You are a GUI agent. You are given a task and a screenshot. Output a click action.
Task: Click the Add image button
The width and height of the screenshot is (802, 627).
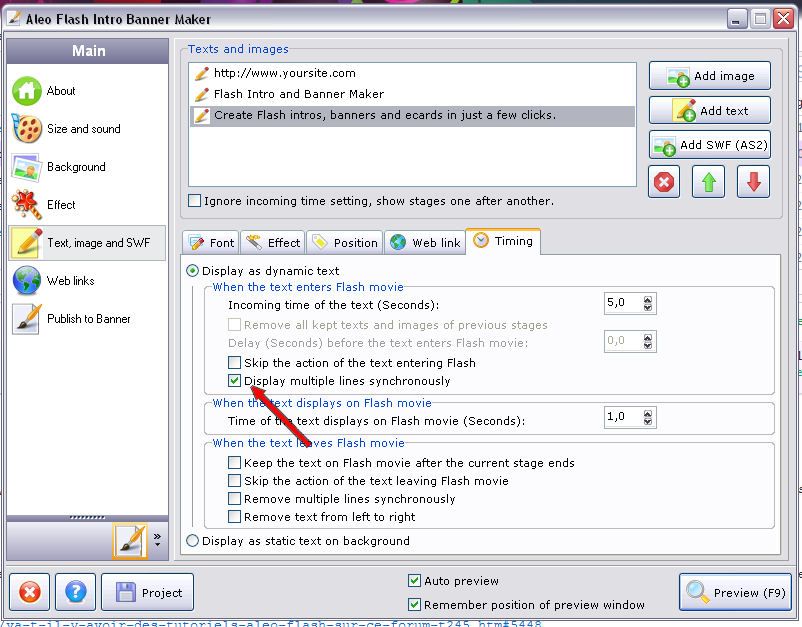[x=710, y=76]
